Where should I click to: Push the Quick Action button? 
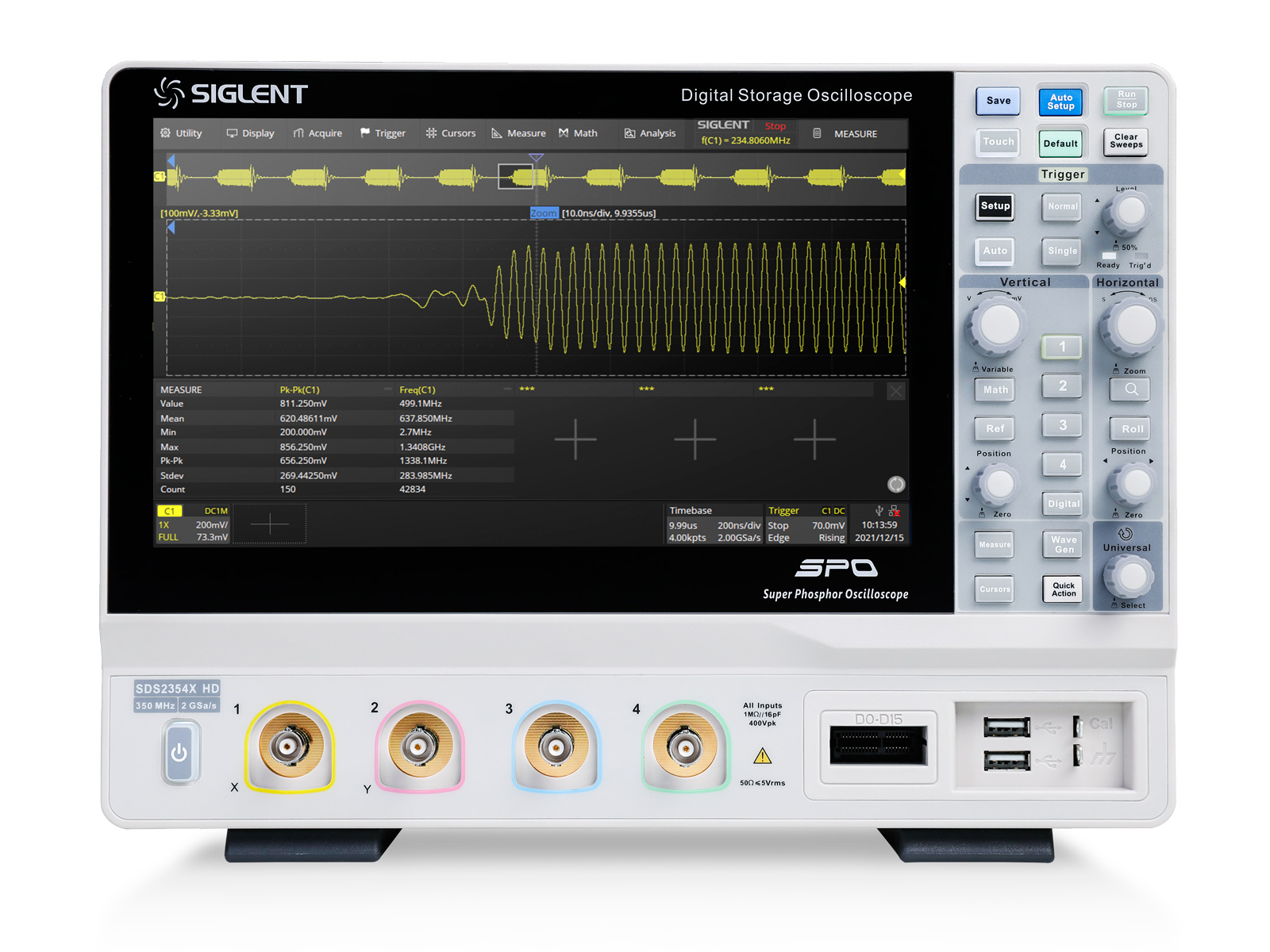tap(1063, 589)
